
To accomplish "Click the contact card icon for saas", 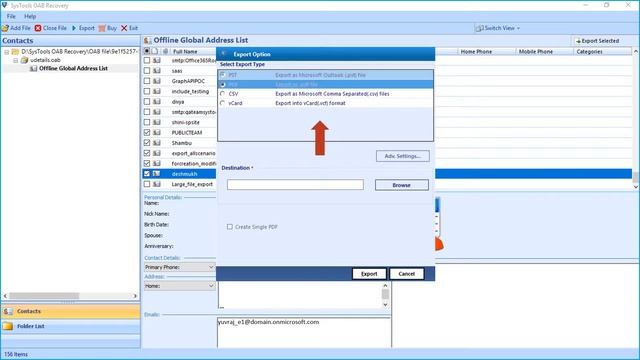I will 157,71.
